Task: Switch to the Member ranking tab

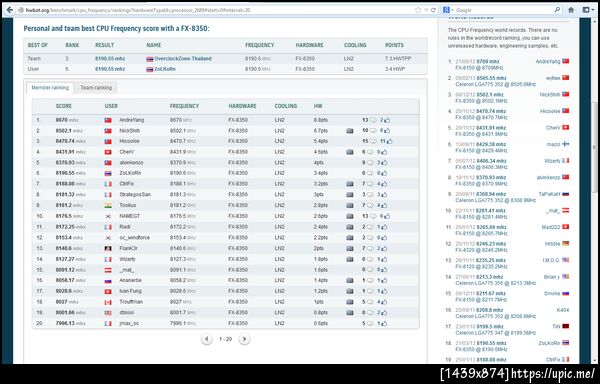Action: pos(50,88)
